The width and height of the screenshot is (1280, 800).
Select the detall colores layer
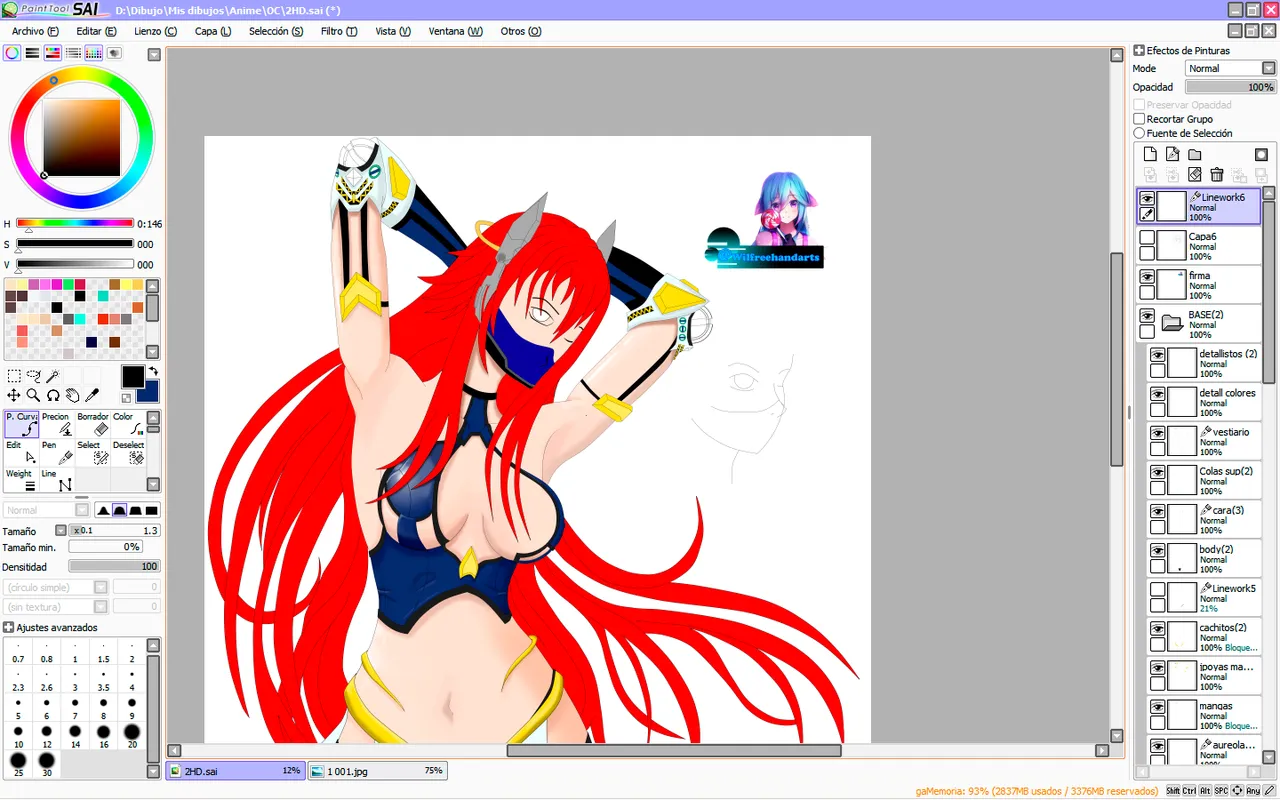click(1204, 402)
